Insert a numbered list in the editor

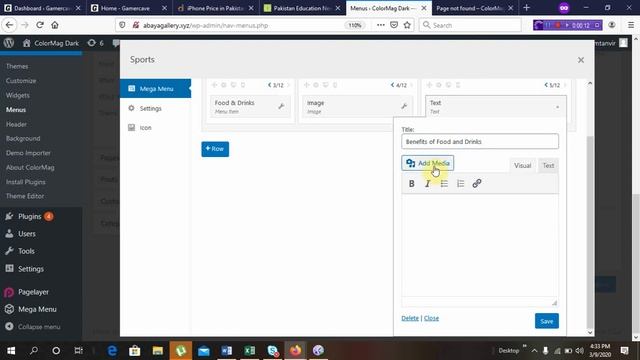click(x=460, y=184)
